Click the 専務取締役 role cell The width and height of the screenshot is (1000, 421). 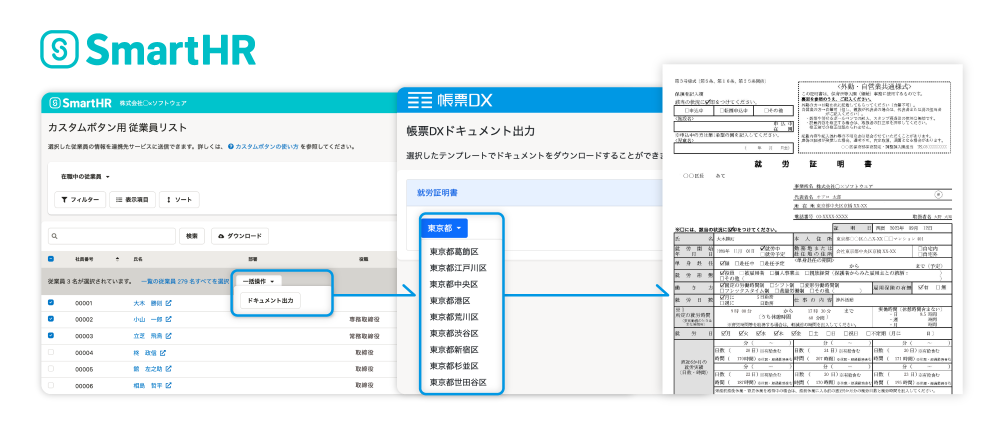pyautogui.click(x=364, y=320)
